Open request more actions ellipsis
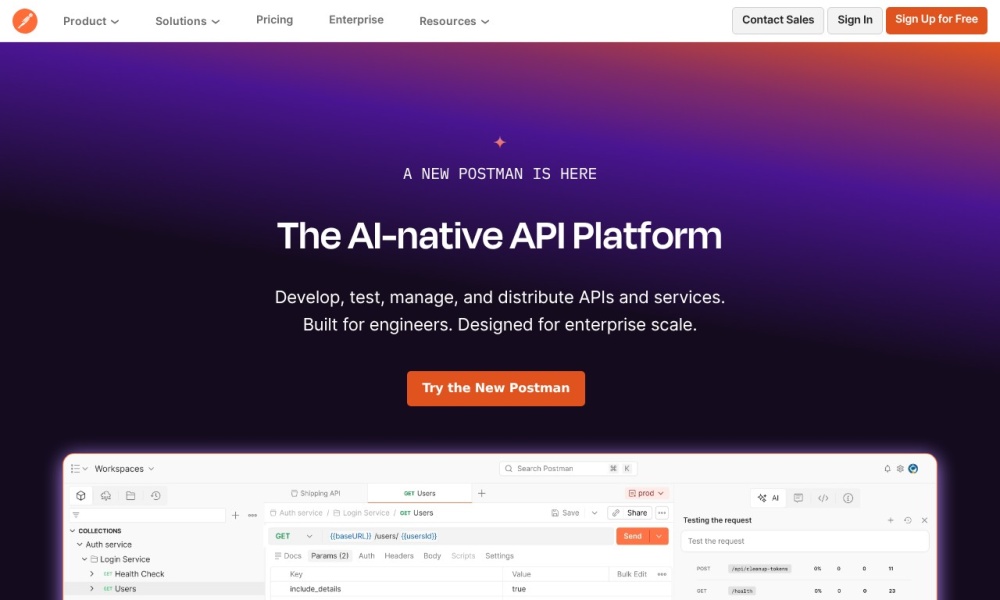The height and width of the screenshot is (600, 1000). coord(662,513)
